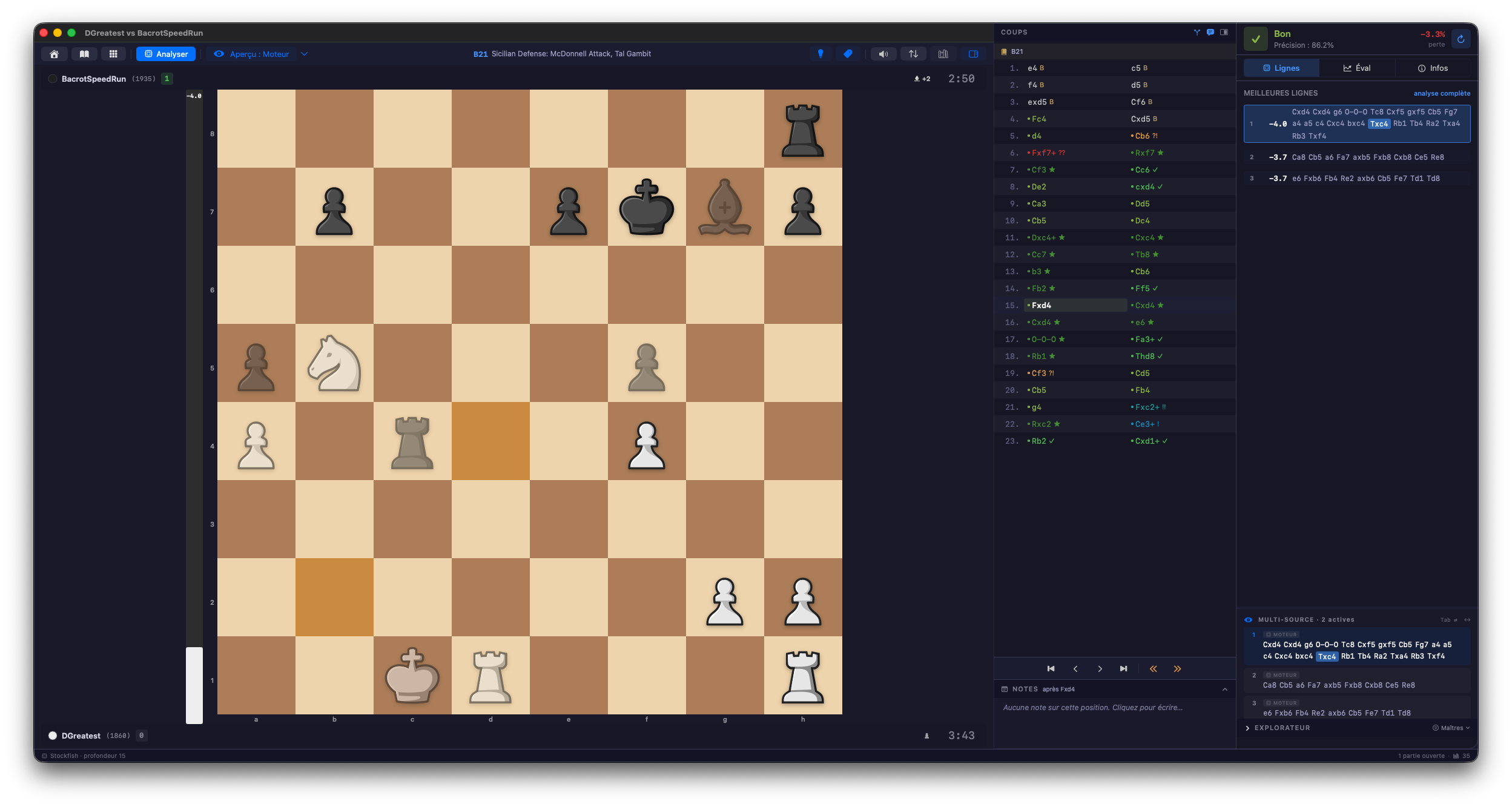This screenshot has height=807, width=1512.
Task: Toggle the hint lightbulb icon
Action: pyautogui.click(x=820, y=54)
